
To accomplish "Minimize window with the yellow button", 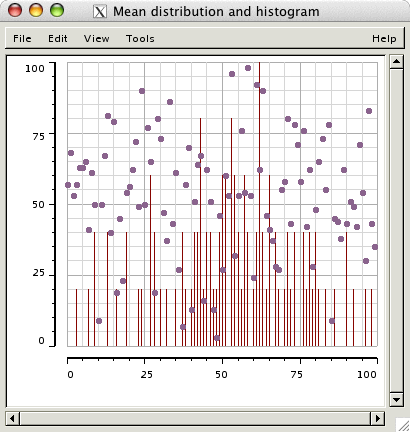I will tap(36, 10).
